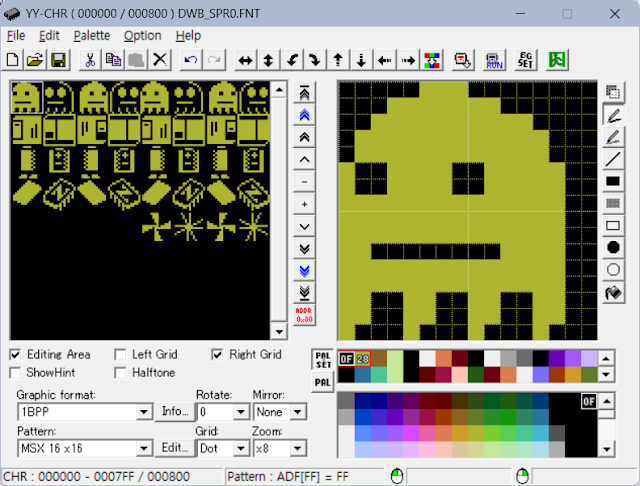Uncheck the Editing Area checkbox
640x486 pixels.
15,355
